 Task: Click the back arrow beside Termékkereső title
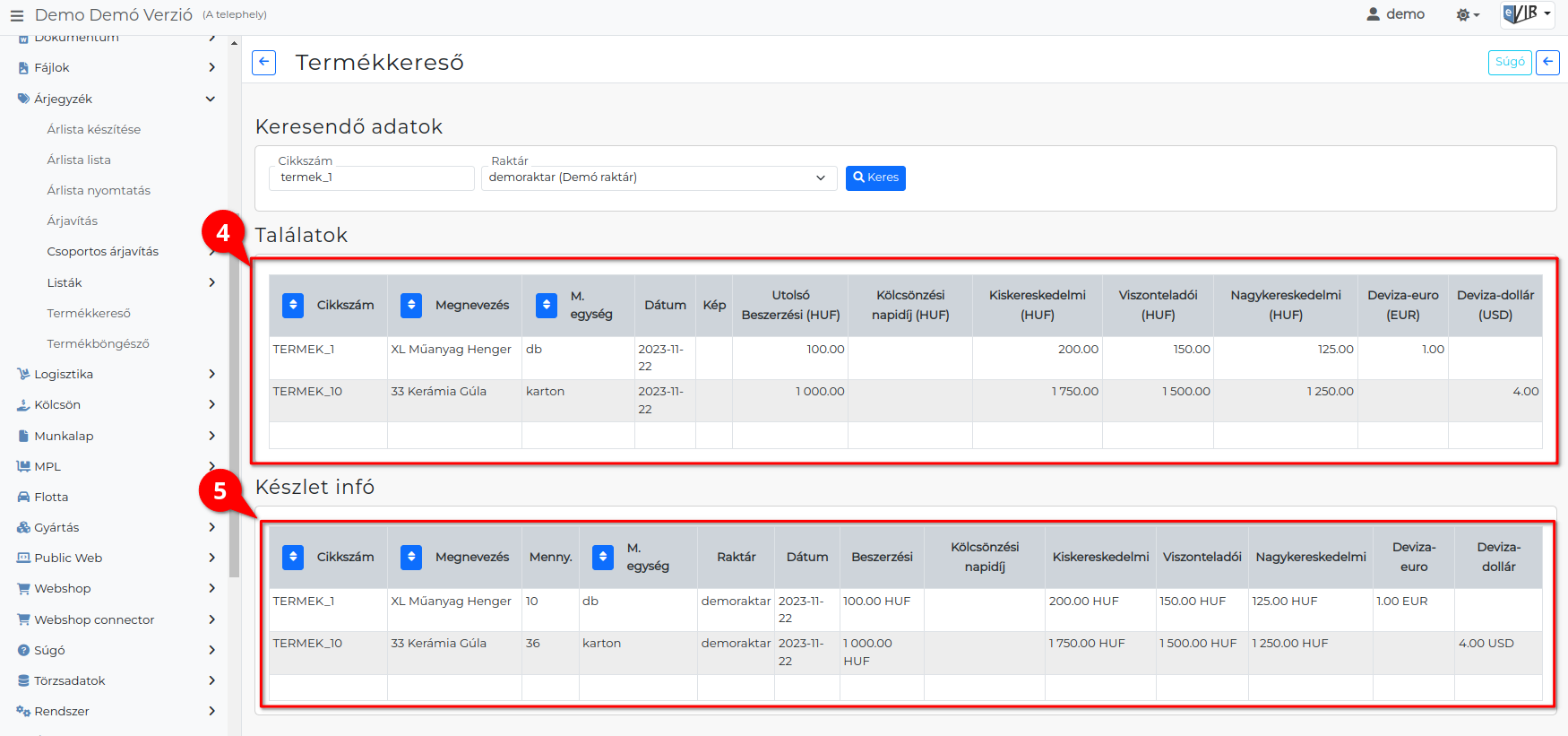[263, 63]
